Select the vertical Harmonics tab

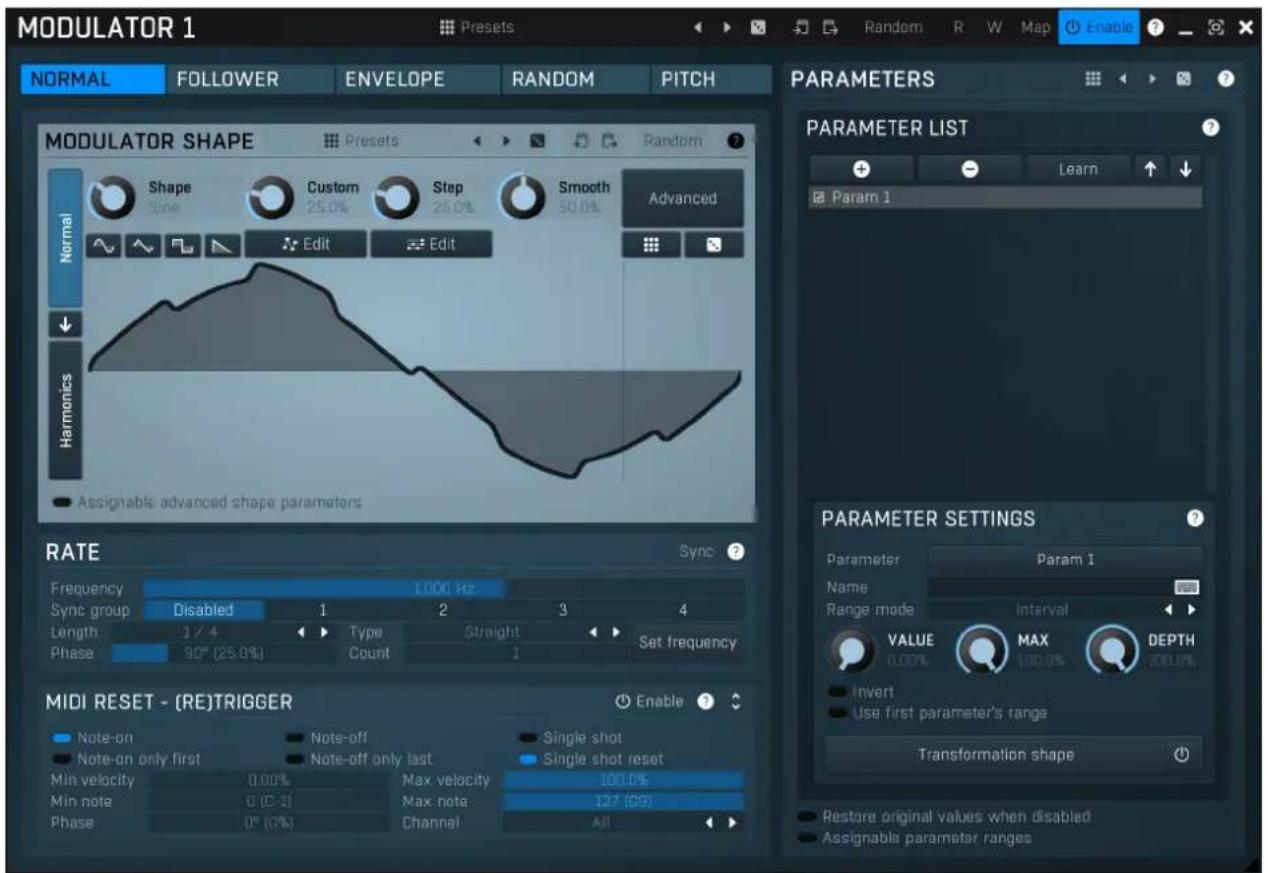point(65,410)
